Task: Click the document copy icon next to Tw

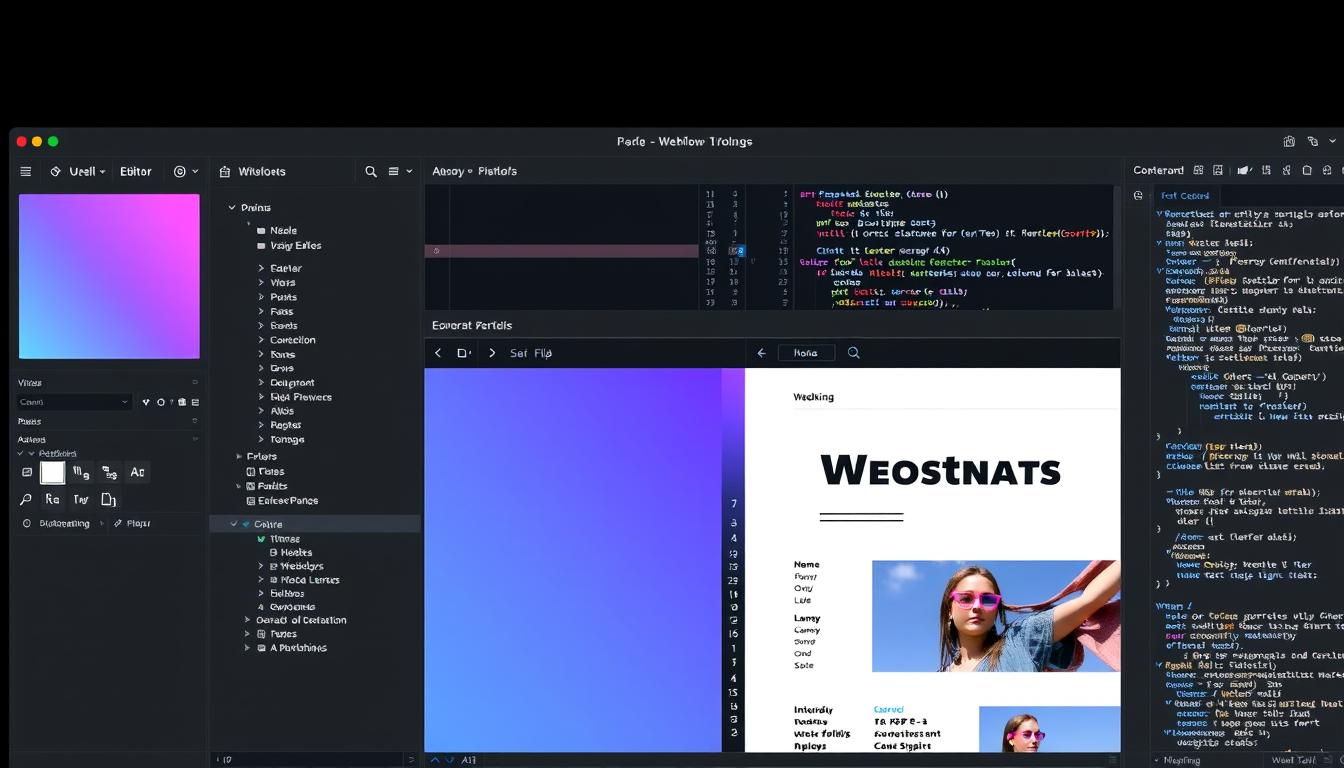Action: tap(109, 499)
